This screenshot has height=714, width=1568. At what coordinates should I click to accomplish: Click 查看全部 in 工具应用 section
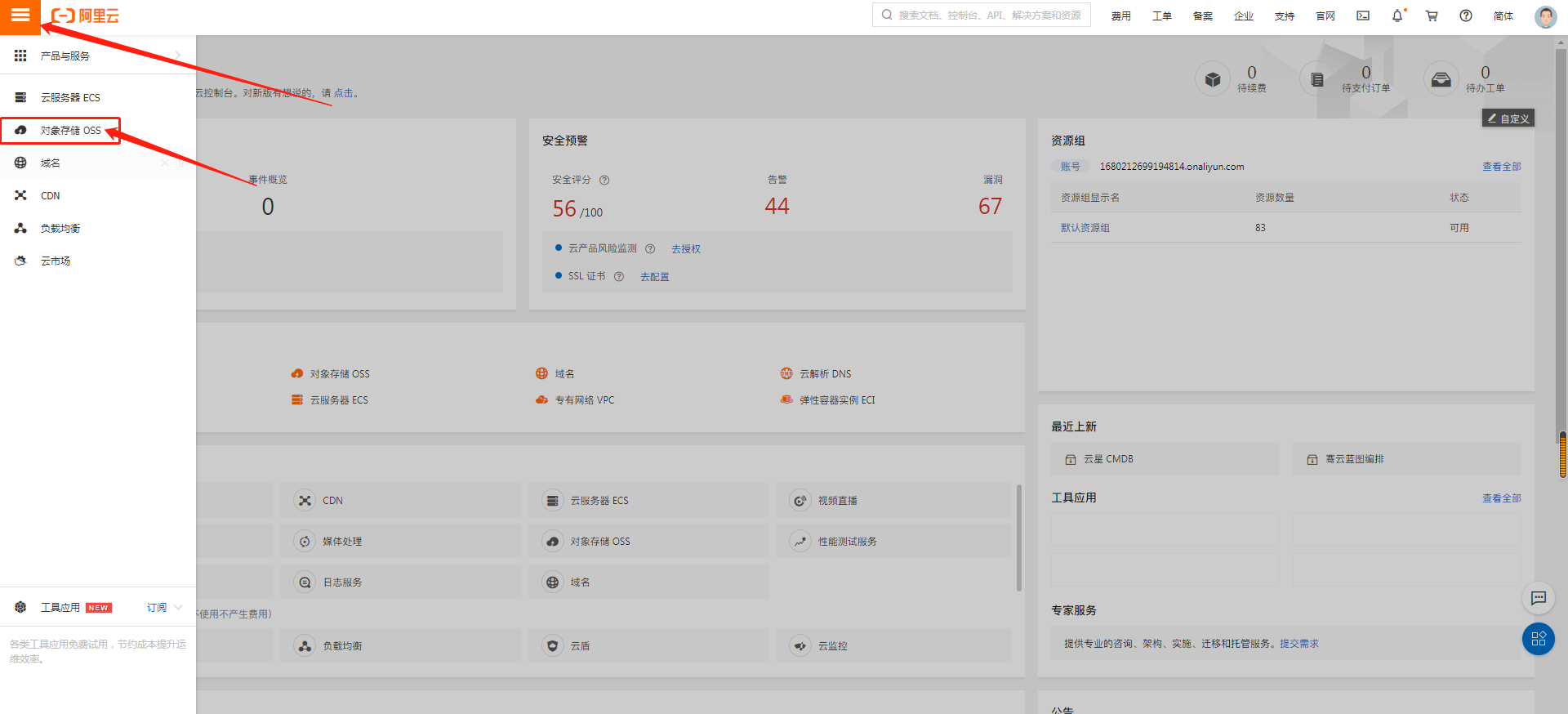tap(1501, 498)
